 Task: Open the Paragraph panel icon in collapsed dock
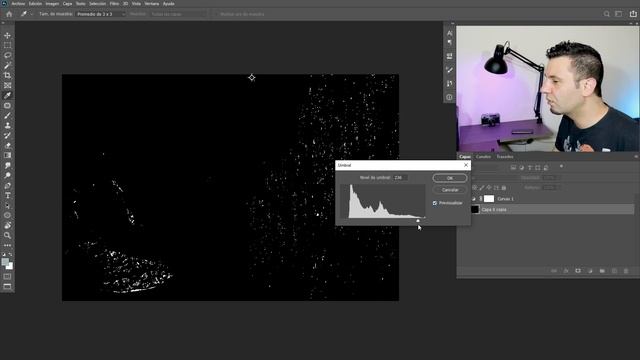coord(449,42)
